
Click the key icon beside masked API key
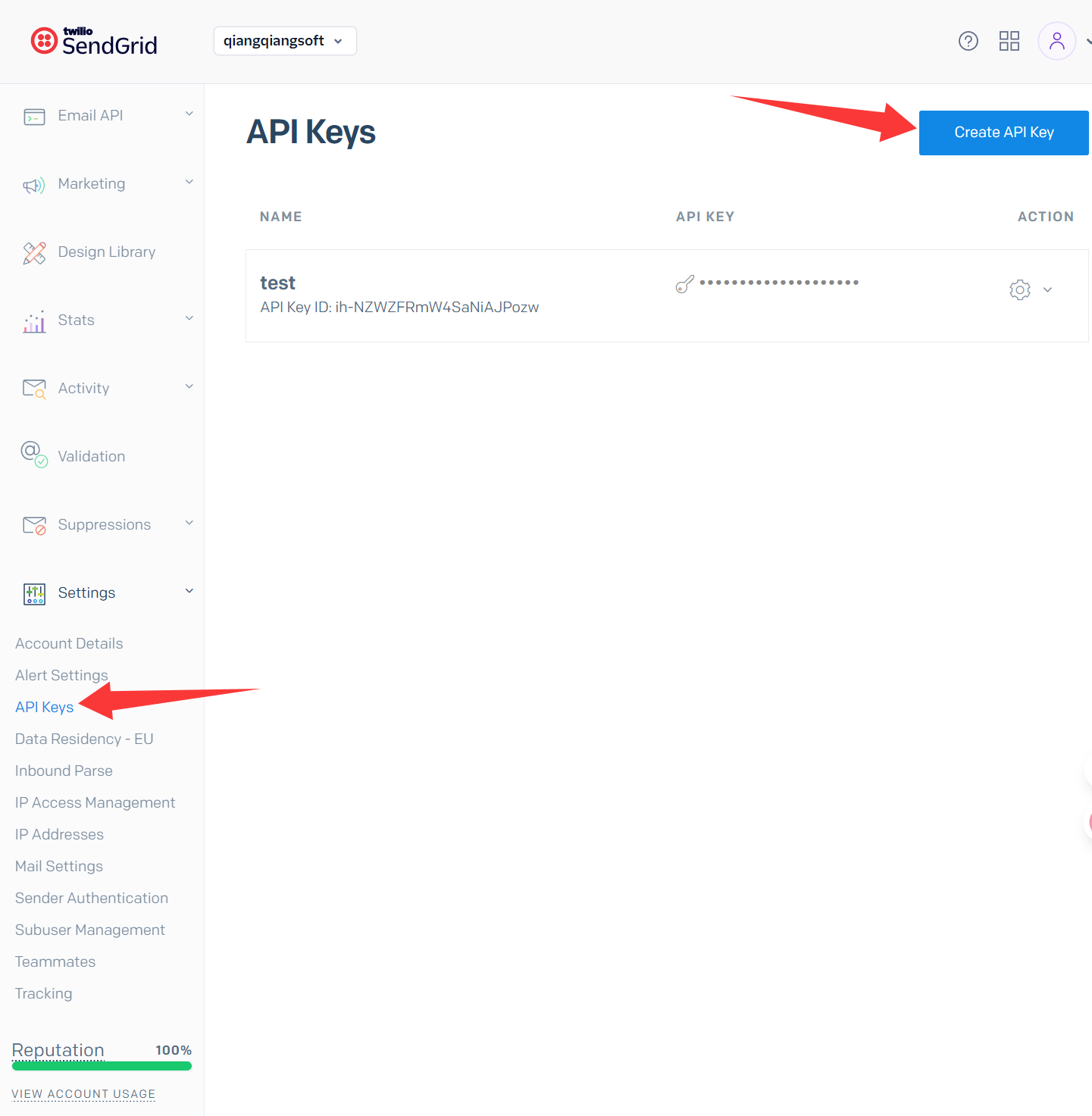click(685, 284)
